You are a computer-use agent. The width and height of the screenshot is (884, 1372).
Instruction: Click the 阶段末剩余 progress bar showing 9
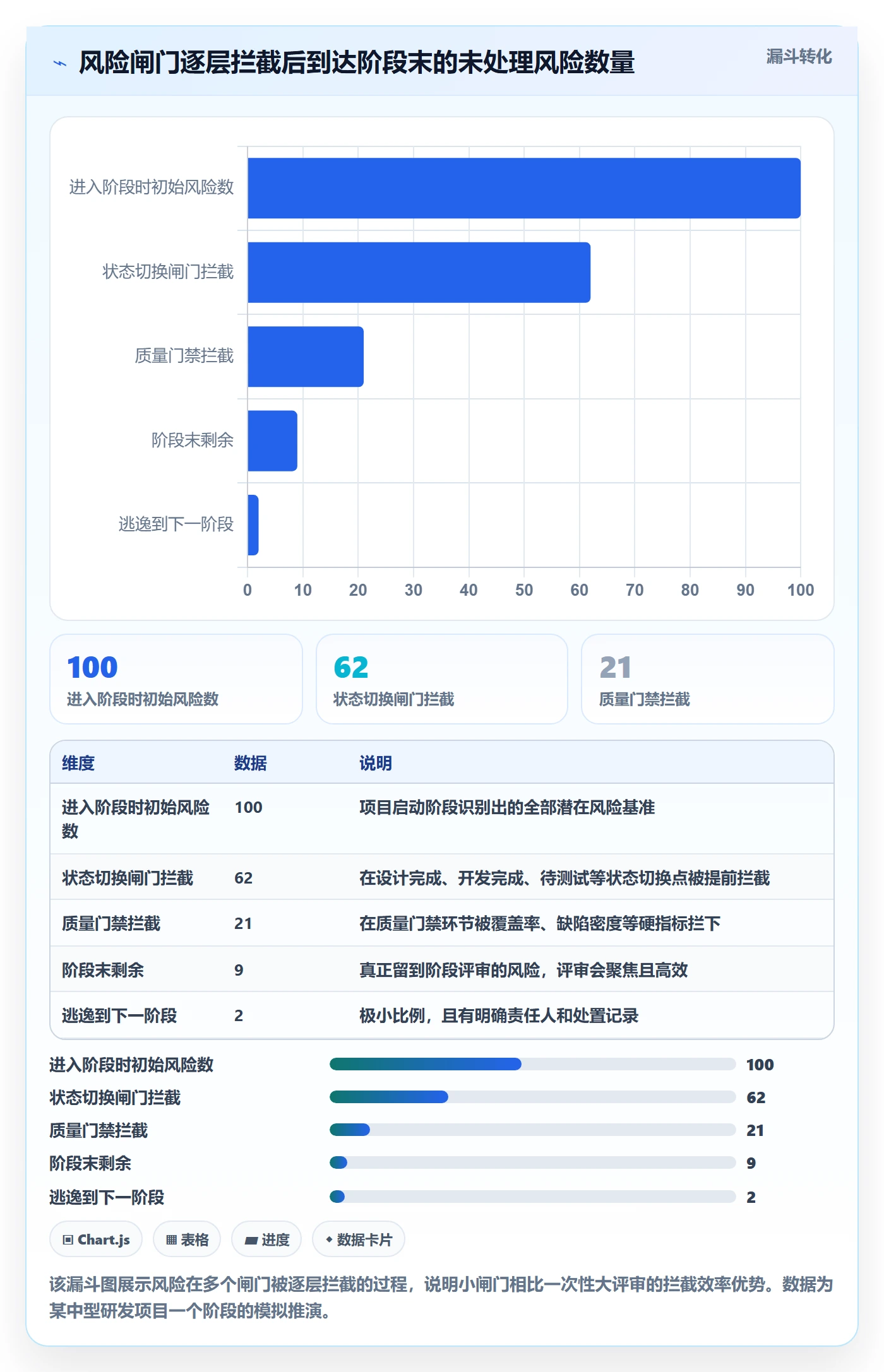[532, 1162]
